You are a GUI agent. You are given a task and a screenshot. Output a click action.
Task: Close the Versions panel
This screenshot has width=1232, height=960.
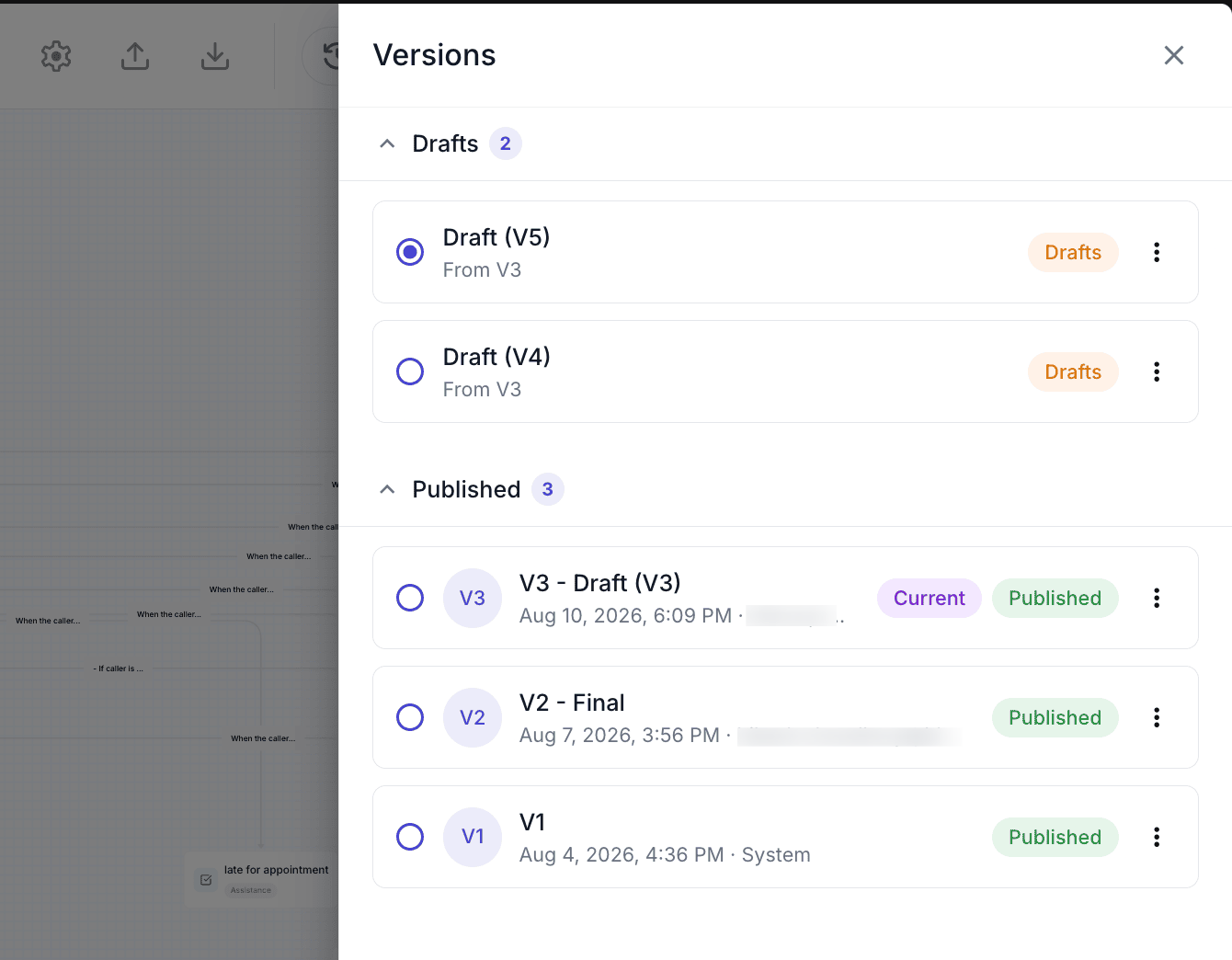pos(1173,55)
